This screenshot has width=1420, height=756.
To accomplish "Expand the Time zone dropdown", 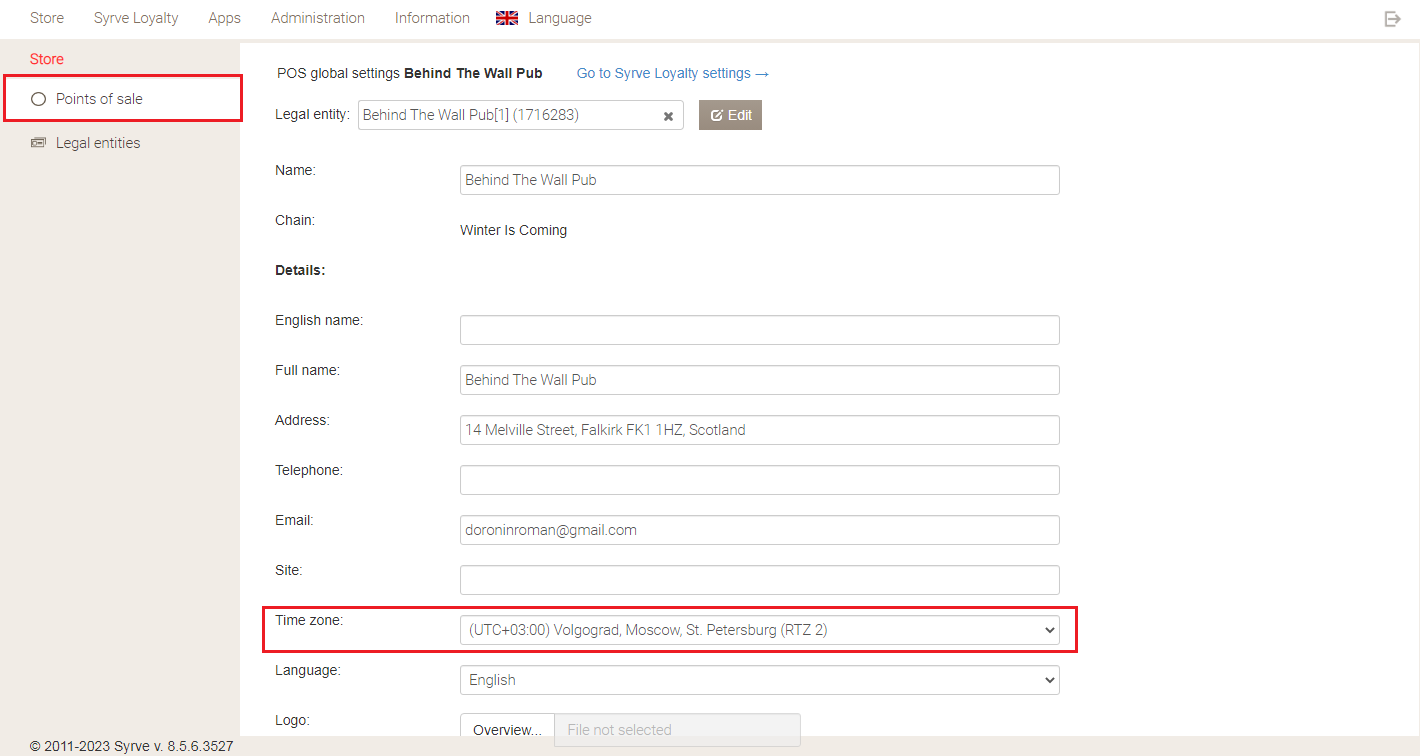I will point(759,630).
